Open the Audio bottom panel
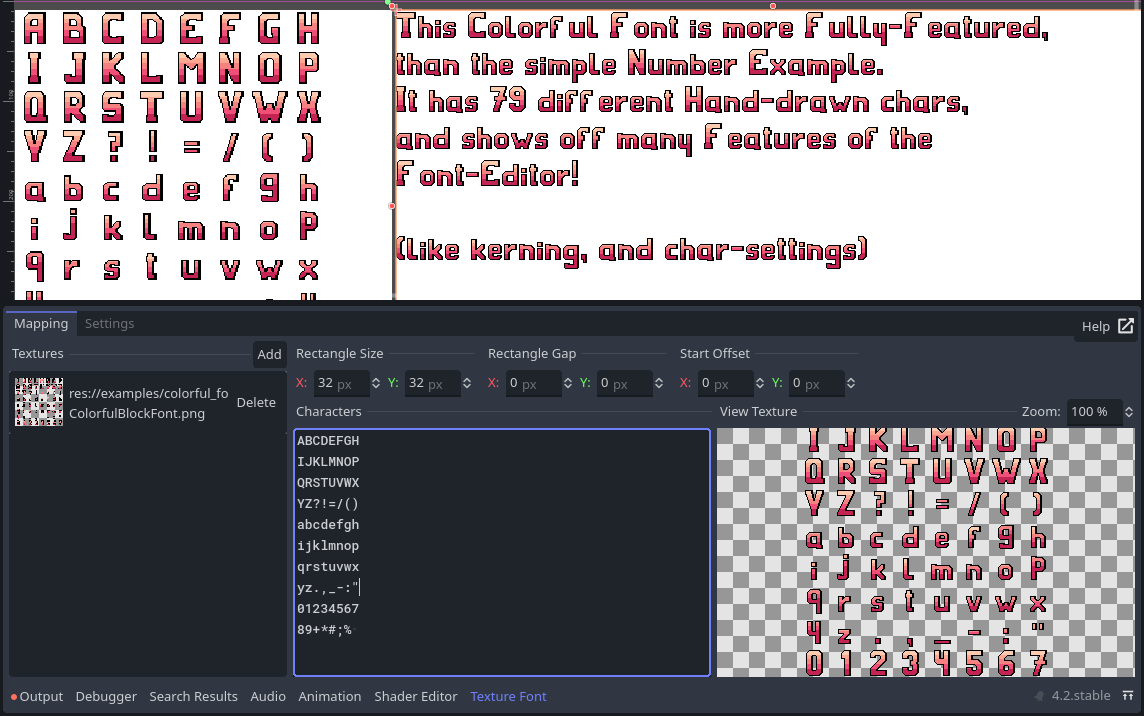The width and height of the screenshot is (1144, 716). point(268,696)
